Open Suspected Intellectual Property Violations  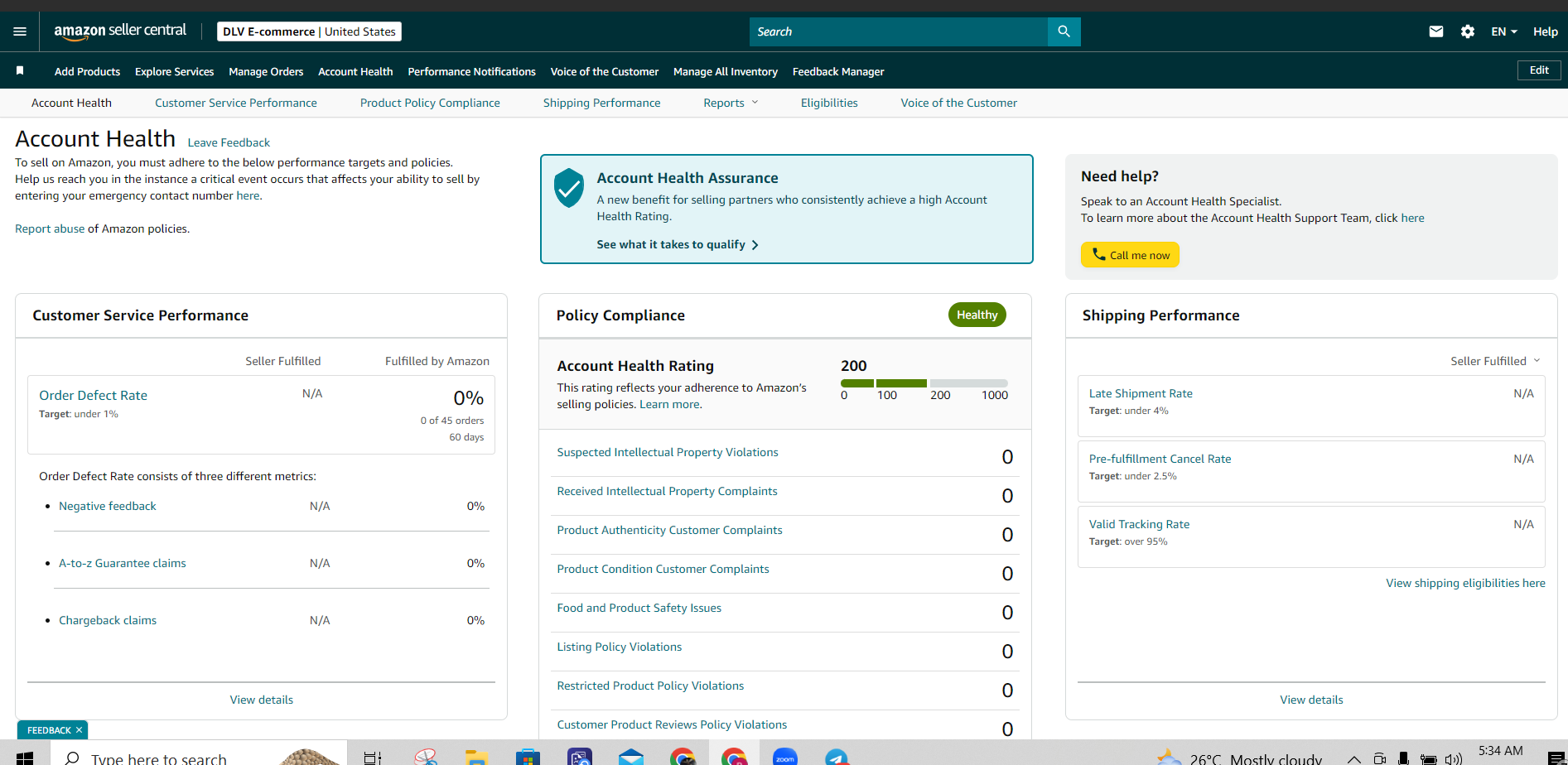pos(668,452)
